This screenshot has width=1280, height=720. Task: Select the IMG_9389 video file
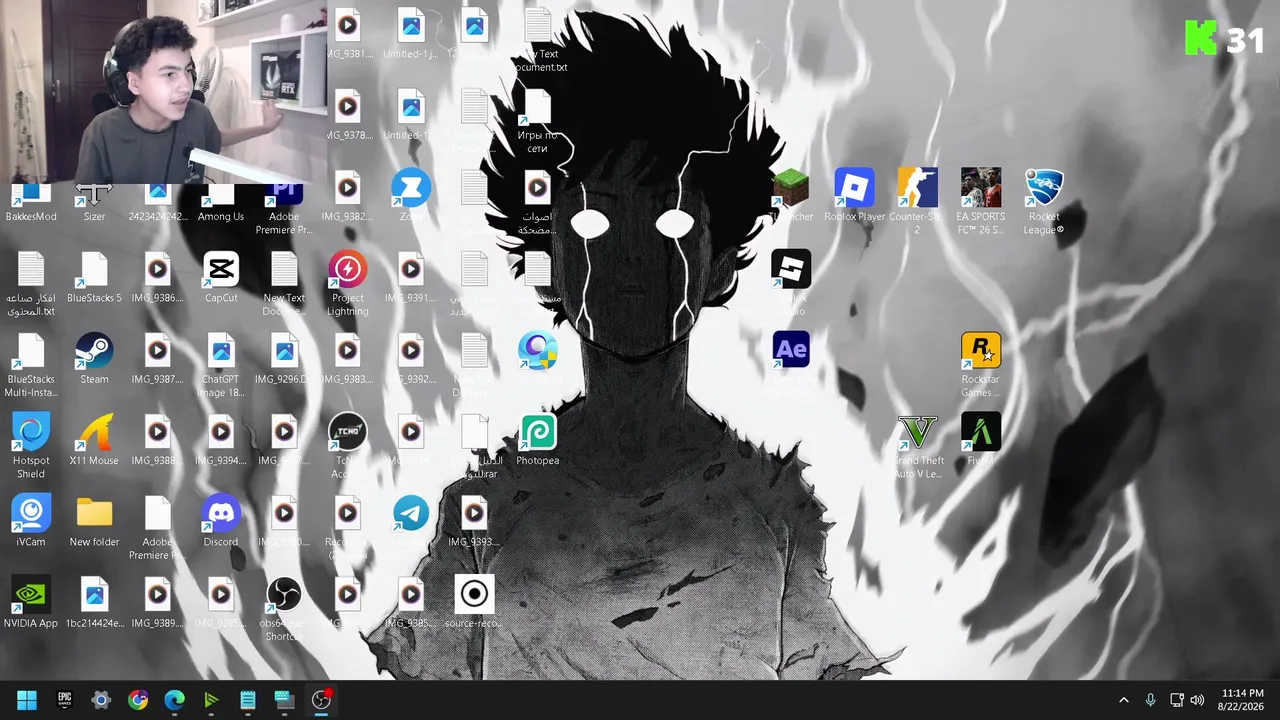tap(157, 603)
